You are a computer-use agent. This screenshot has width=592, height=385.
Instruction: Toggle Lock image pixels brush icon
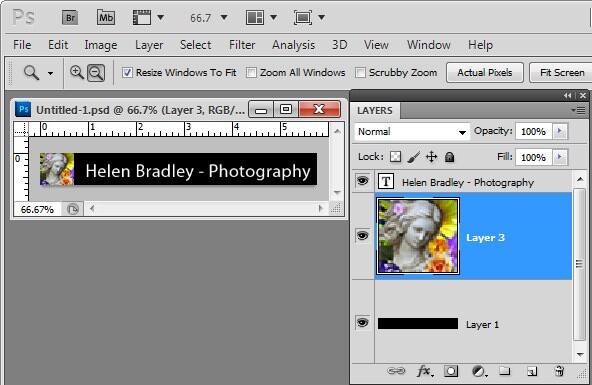414,157
